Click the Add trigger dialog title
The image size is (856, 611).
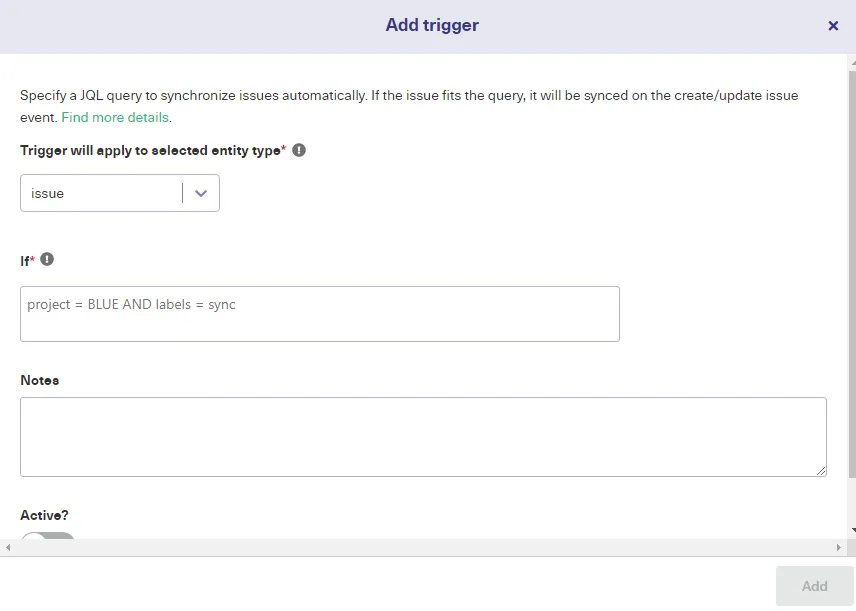tap(432, 26)
